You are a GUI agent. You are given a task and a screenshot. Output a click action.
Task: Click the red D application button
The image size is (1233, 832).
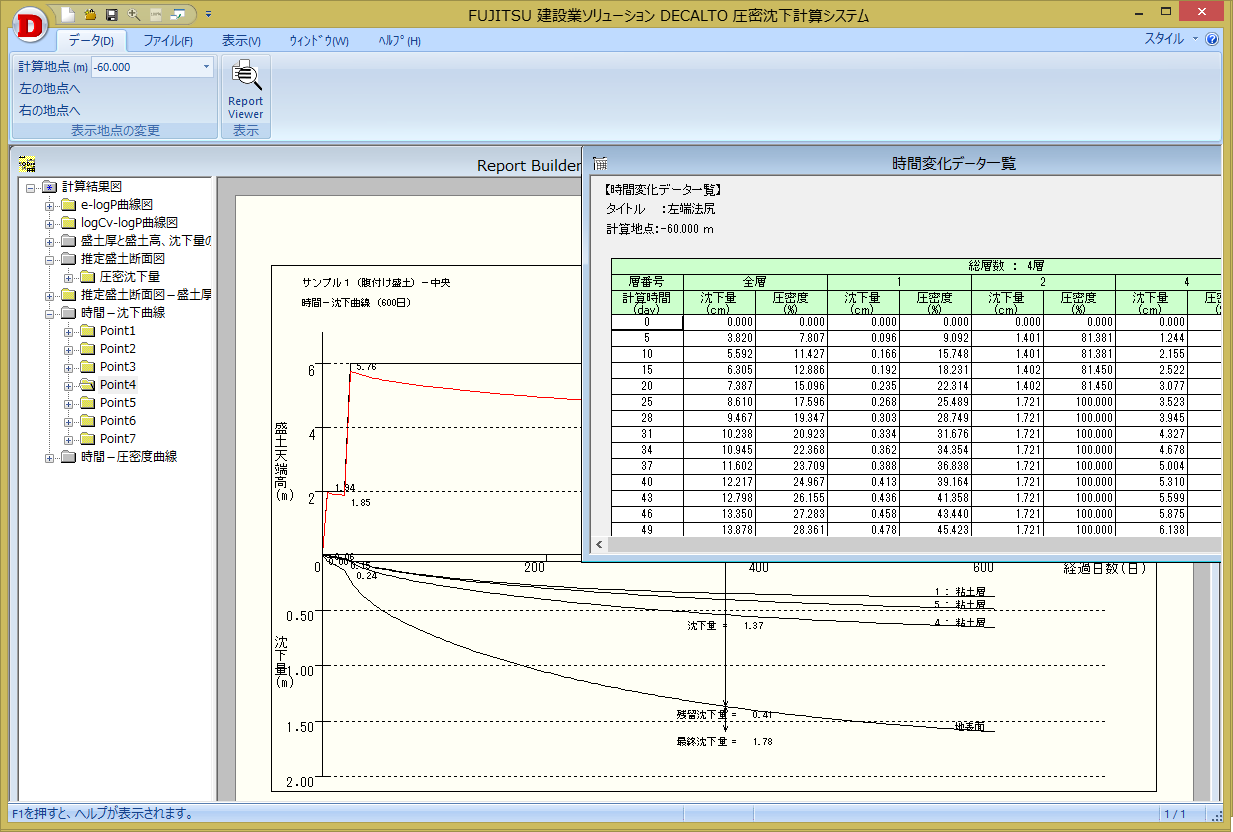click(30, 25)
